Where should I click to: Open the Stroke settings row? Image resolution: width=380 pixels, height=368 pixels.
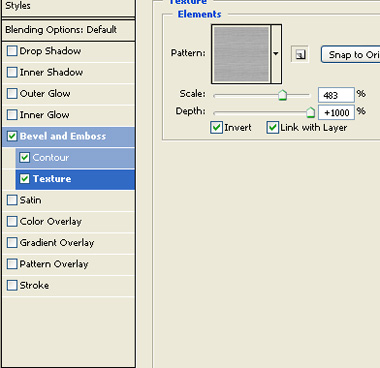tap(68, 286)
